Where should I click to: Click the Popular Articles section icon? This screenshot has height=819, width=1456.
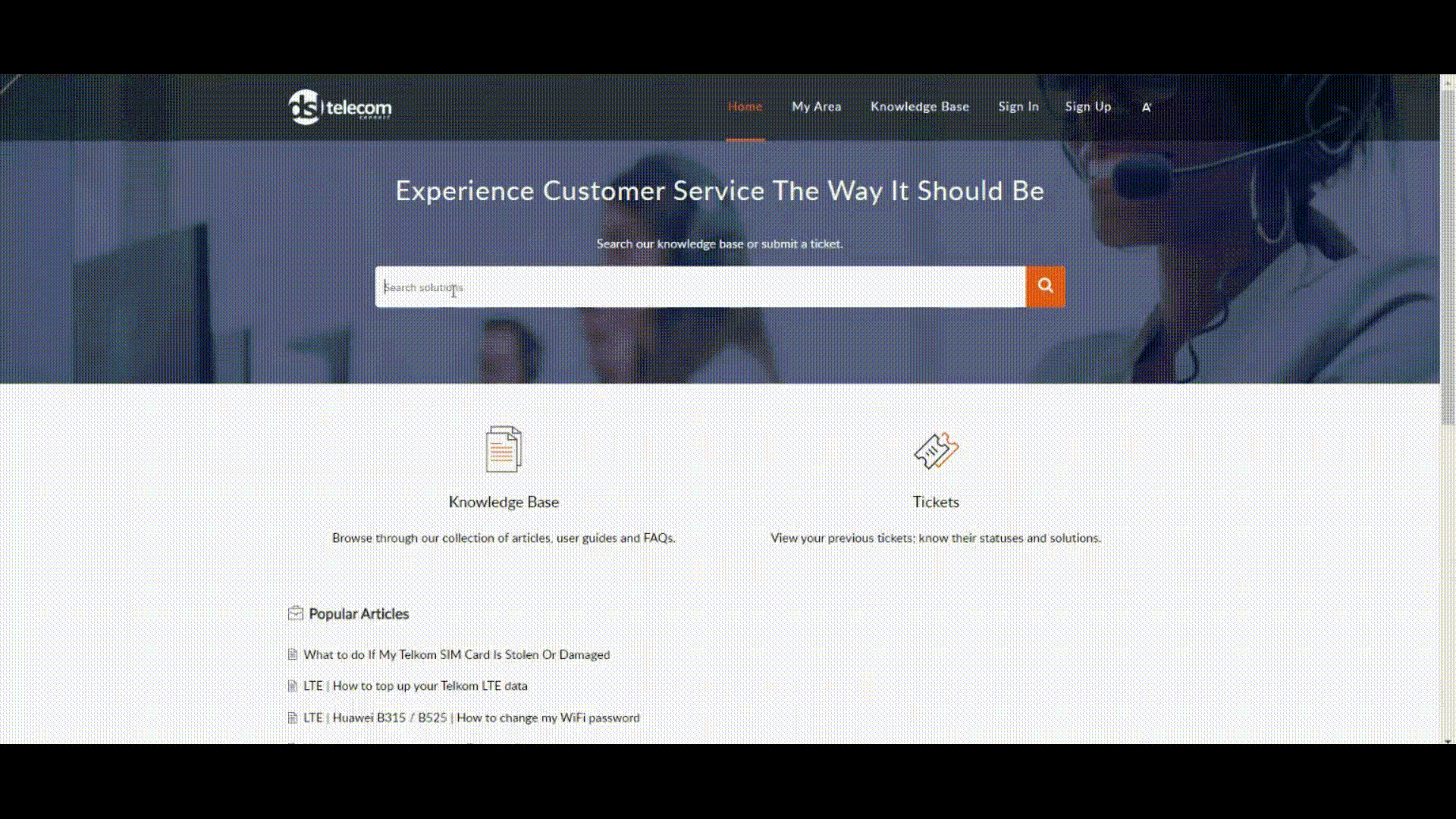[296, 613]
